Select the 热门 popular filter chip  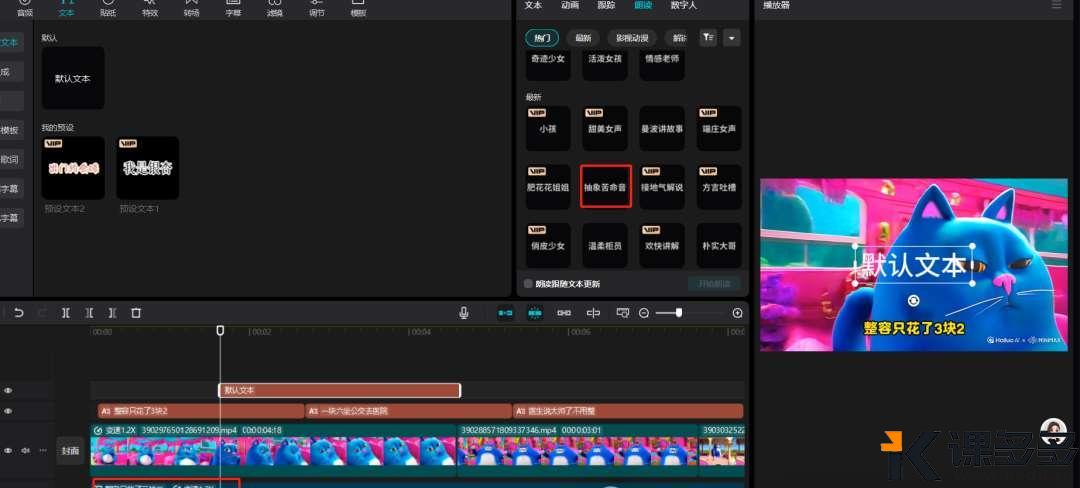542,38
